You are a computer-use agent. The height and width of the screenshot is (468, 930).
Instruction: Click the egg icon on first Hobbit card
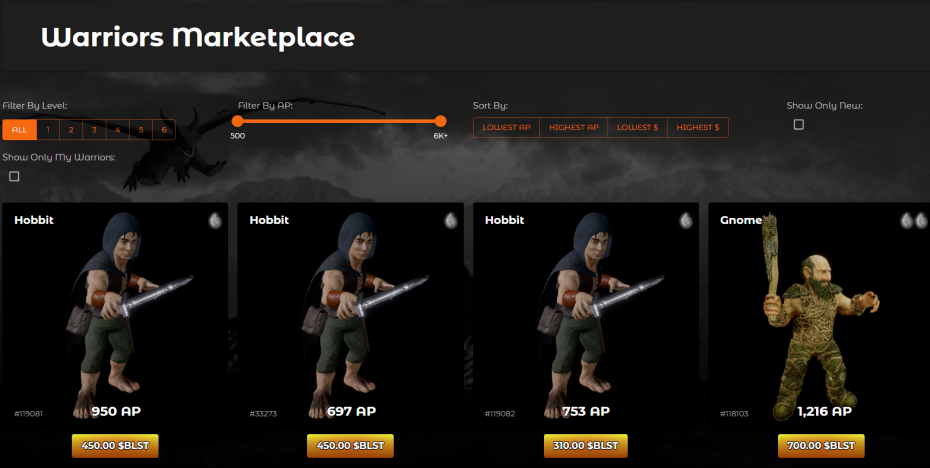tap(215, 221)
